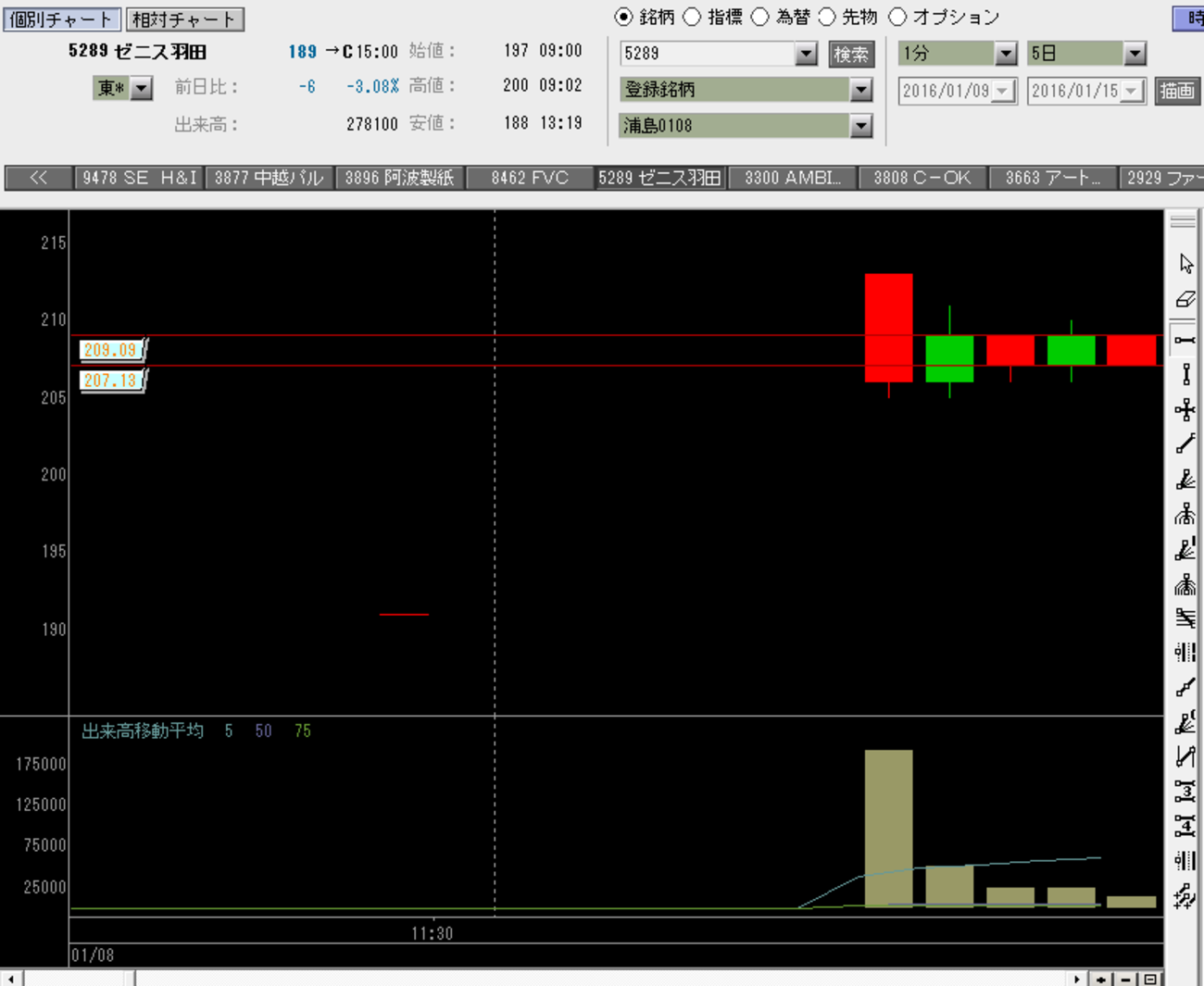Screen dimensions: 1204x986
Task: Click the 209.09 price line label
Action: [x=111, y=350]
